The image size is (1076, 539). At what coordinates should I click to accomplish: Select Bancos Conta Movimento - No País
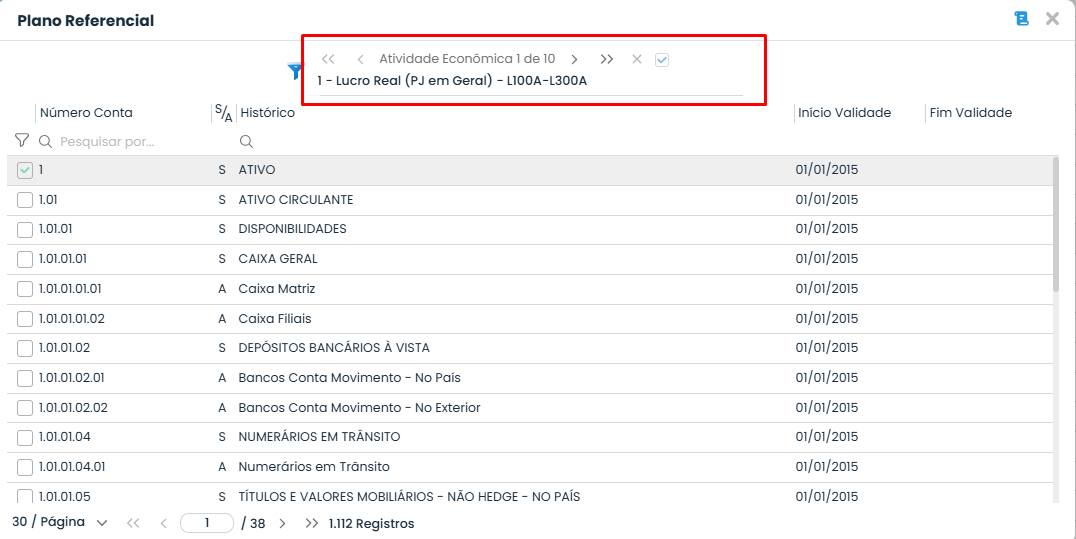coord(349,378)
